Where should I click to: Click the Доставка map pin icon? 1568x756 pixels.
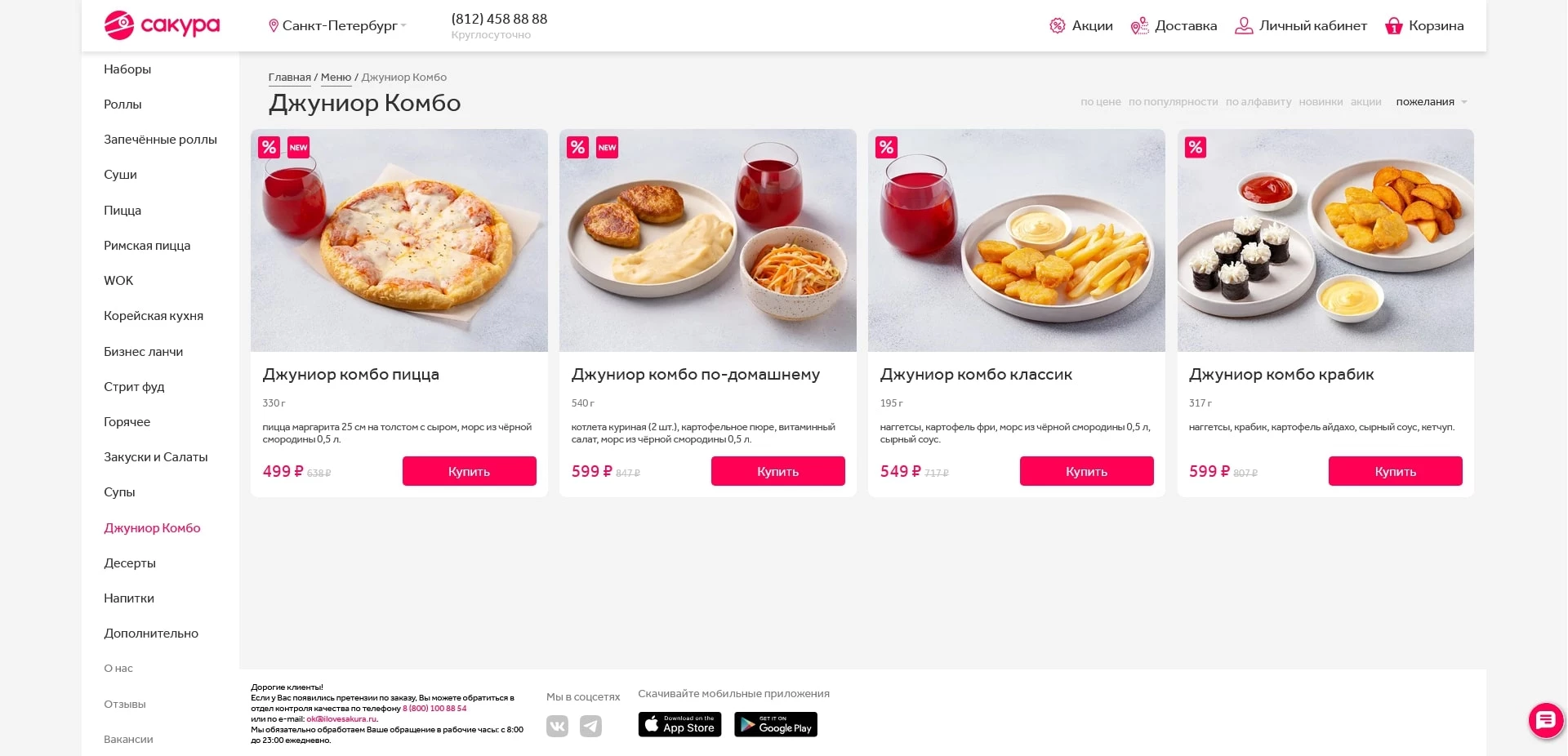coord(1139,26)
